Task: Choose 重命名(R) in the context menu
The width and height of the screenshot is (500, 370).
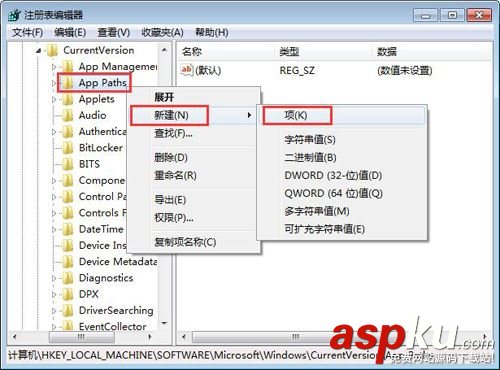Action: (193, 175)
